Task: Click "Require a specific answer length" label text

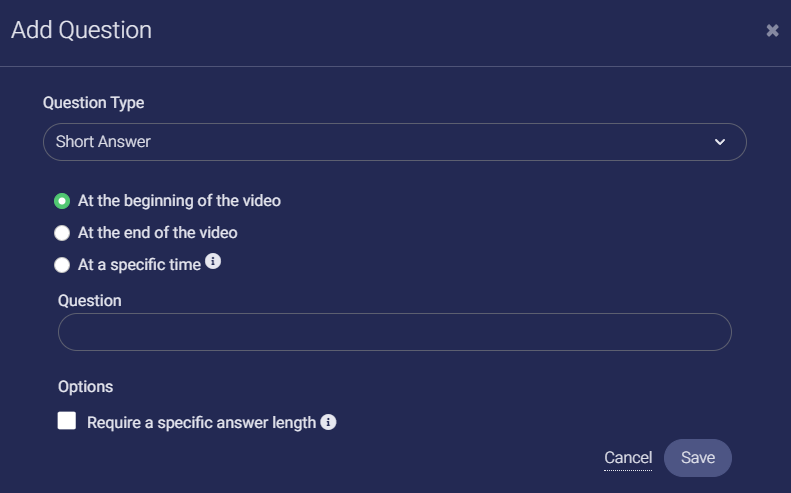Action: pyautogui.click(x=202, y=422)
